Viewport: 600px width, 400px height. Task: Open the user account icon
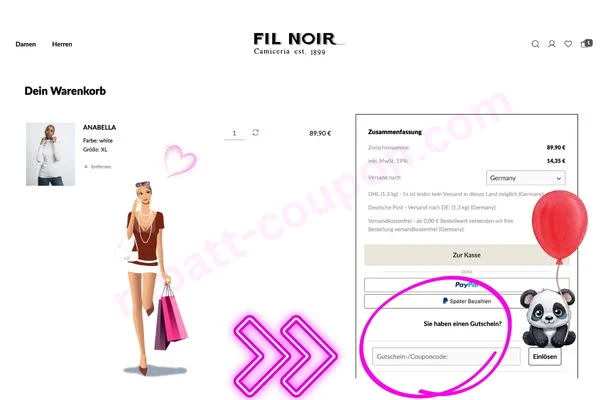[x=552, y=44]
